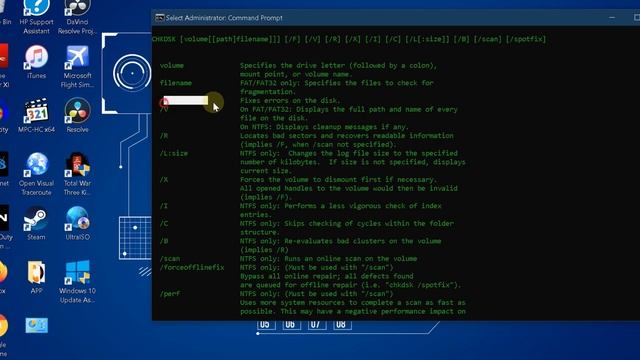Click the /C switch in the list
Screen dimensions: 640x360
164,223
